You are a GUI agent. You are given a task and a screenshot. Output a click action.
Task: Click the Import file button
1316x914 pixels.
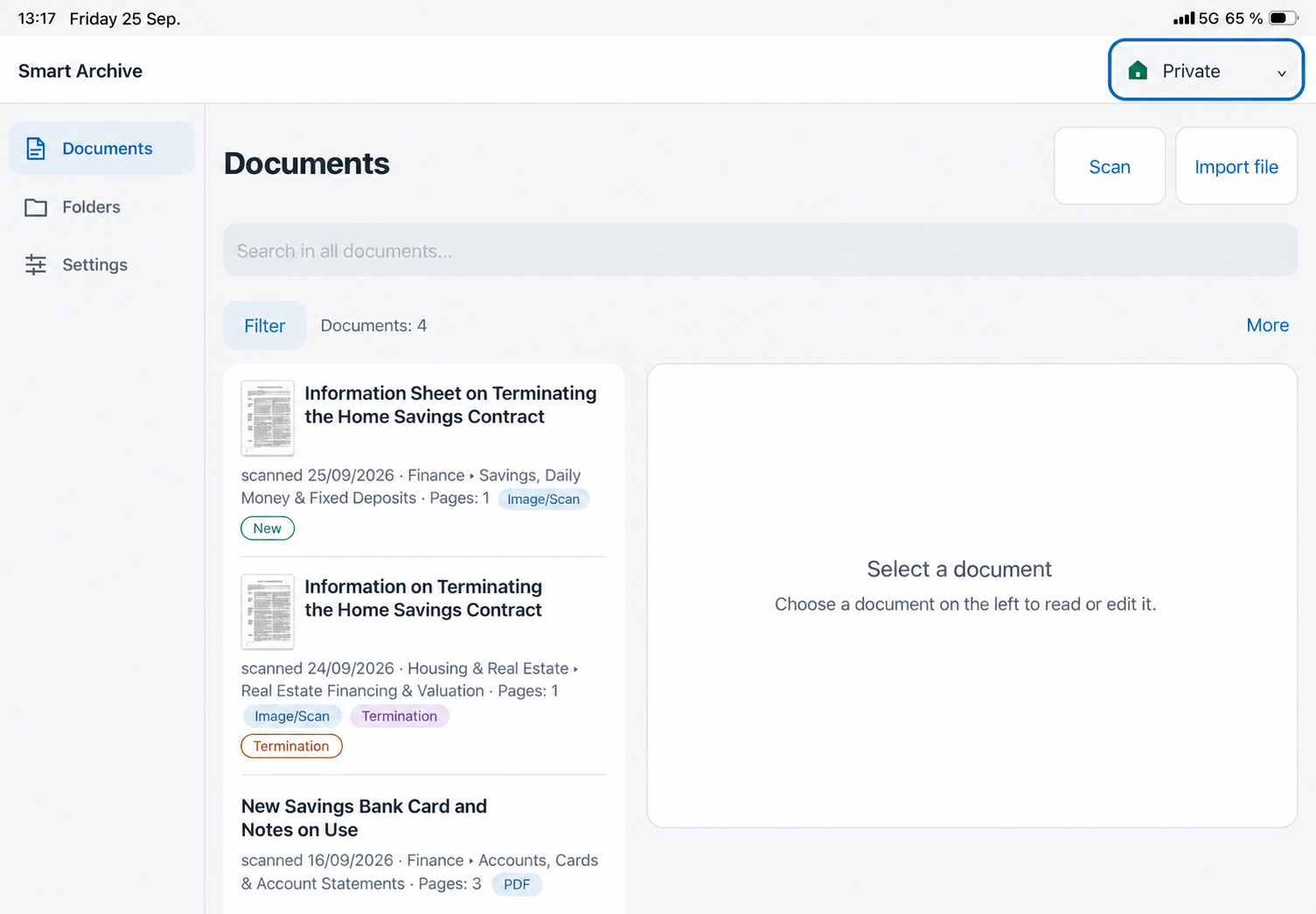click(1236, 166)
